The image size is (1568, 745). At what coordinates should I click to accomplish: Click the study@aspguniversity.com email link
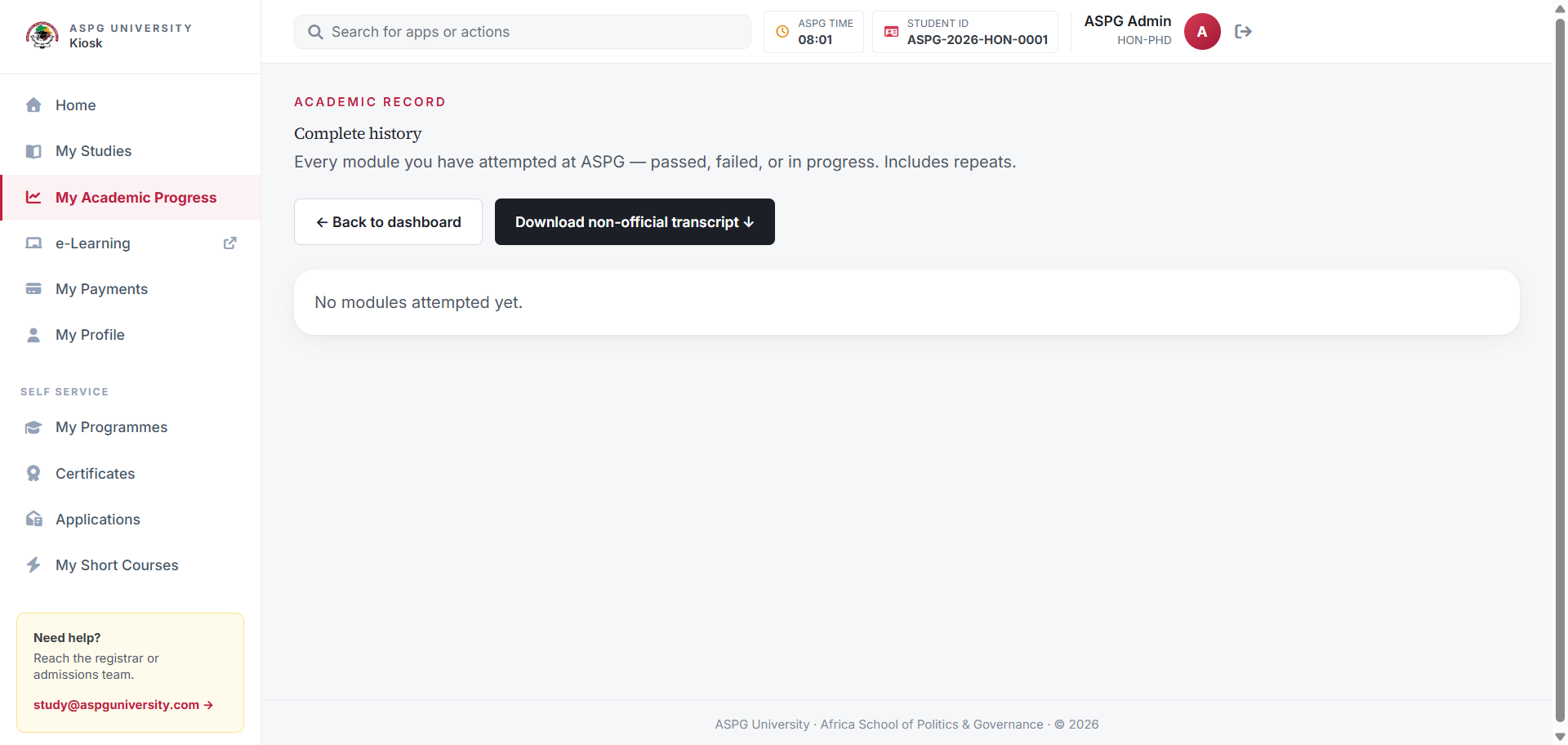click(123, 705)
